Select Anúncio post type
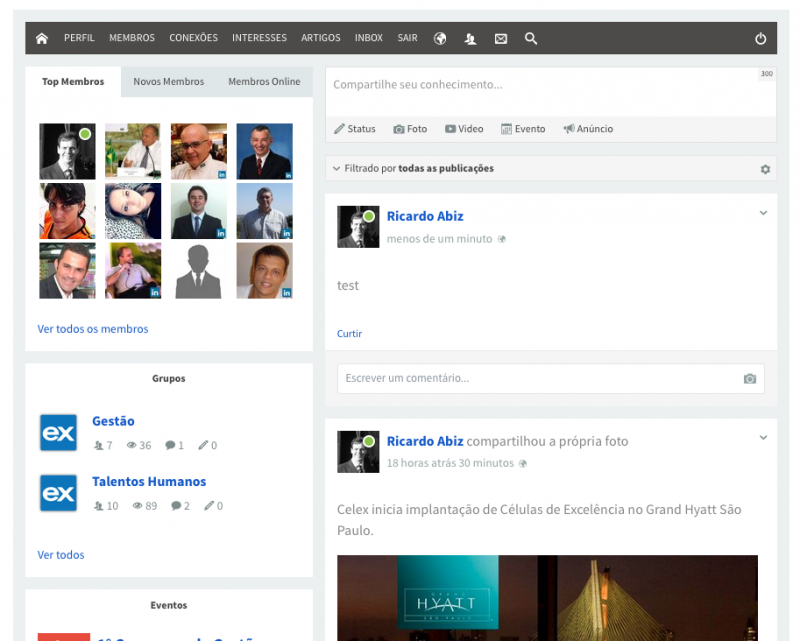The height and width of the screenshot is (641, 800). [588, 129]
